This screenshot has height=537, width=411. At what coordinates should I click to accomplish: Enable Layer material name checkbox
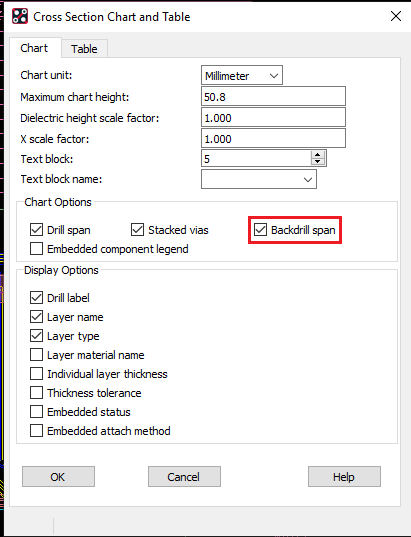36,355
